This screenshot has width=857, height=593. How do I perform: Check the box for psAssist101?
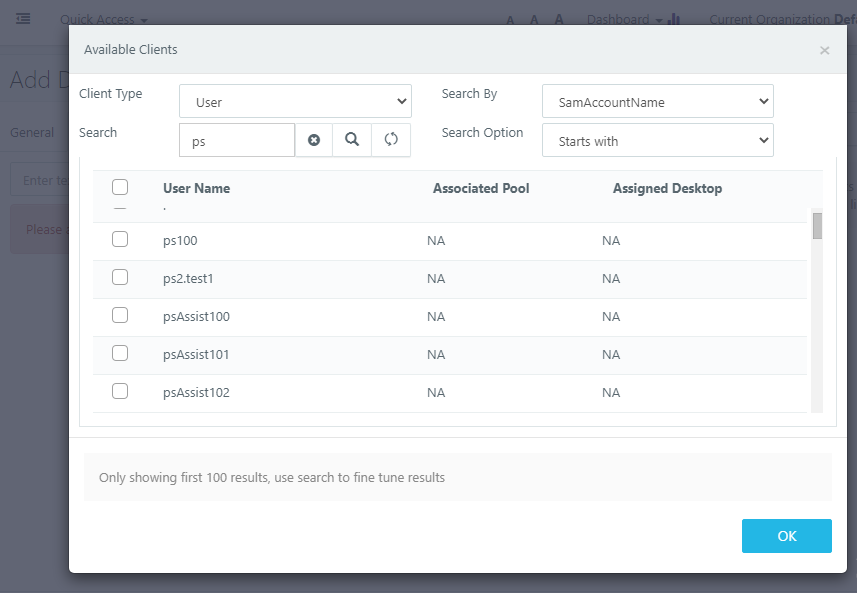pyautogui.click(x=120, y=353)
